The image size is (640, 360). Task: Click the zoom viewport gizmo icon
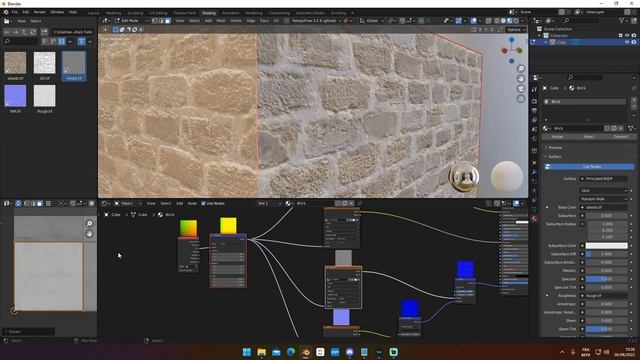[521, 69]
